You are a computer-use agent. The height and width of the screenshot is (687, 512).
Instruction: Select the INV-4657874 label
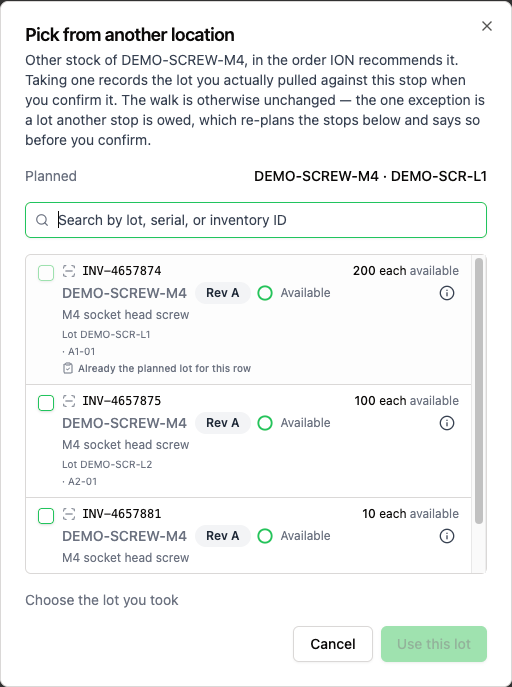click(x=122, y=271)
